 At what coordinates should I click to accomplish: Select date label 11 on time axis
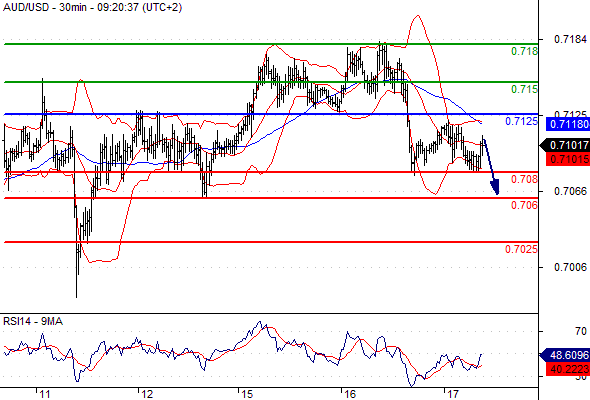(45, 394)
